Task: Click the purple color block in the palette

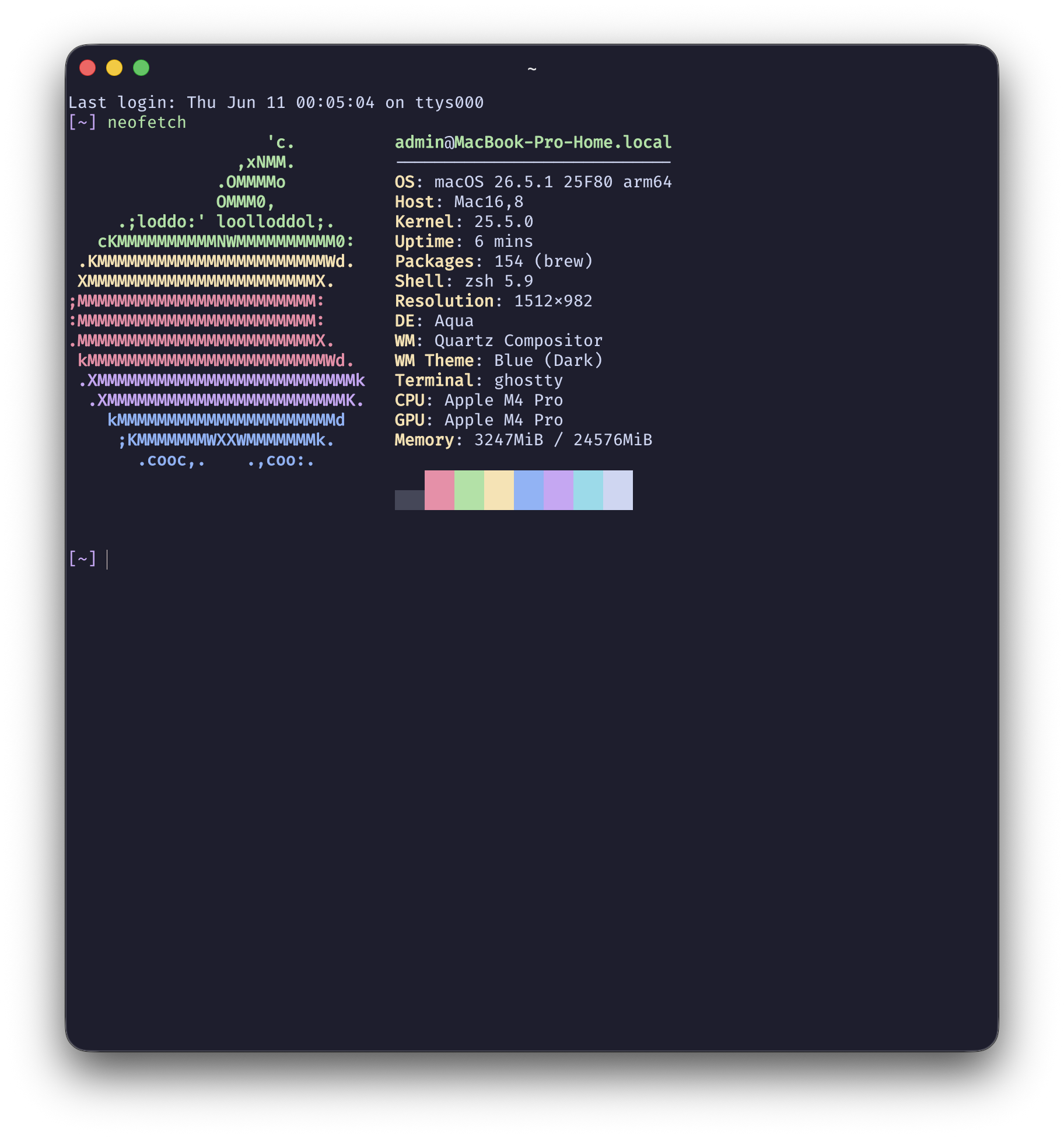Action: click(558, 490)
